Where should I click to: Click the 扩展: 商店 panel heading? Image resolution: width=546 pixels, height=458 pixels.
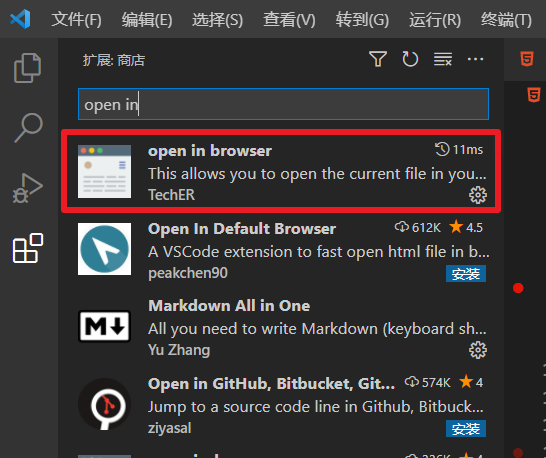(x=114, y=60)
